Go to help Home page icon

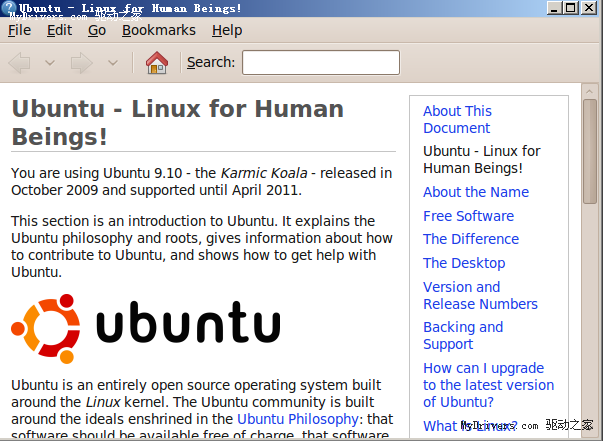point(157,62)
